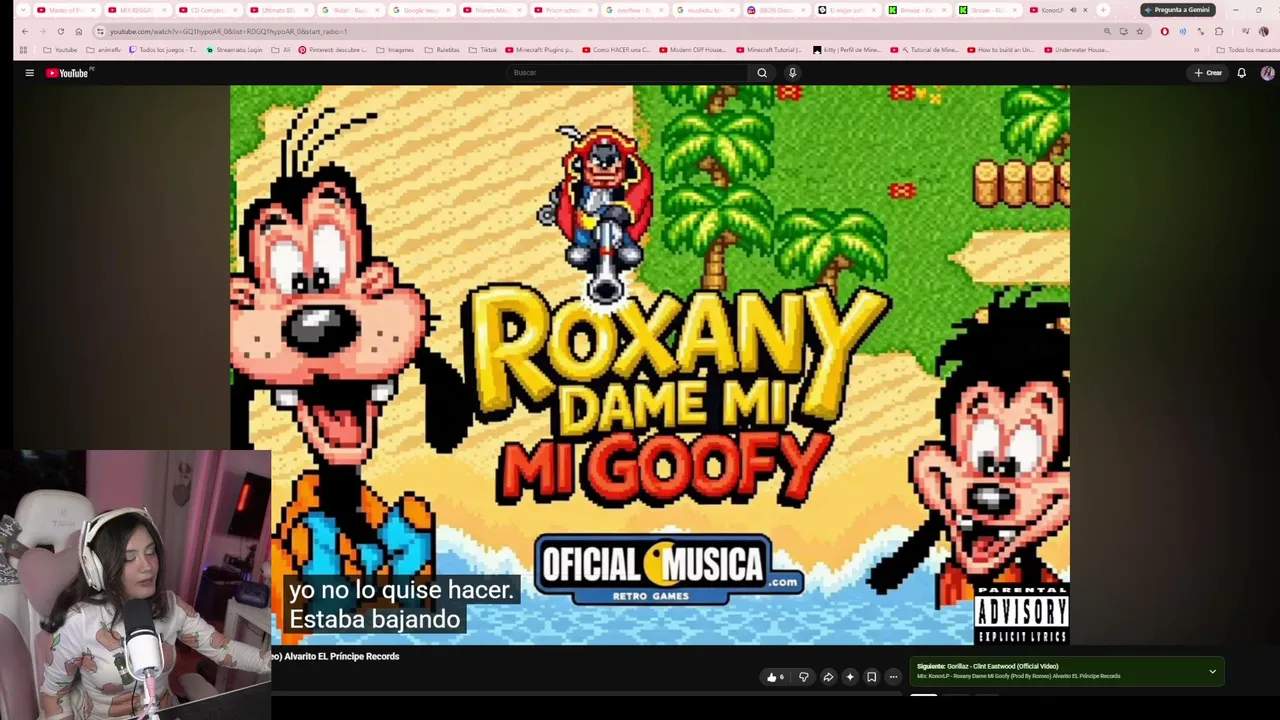This screenshot has height=720, width=1280.
Task: Open the tab search dropdown arrow
Action: pyautogui.click(x=23, y=10)
